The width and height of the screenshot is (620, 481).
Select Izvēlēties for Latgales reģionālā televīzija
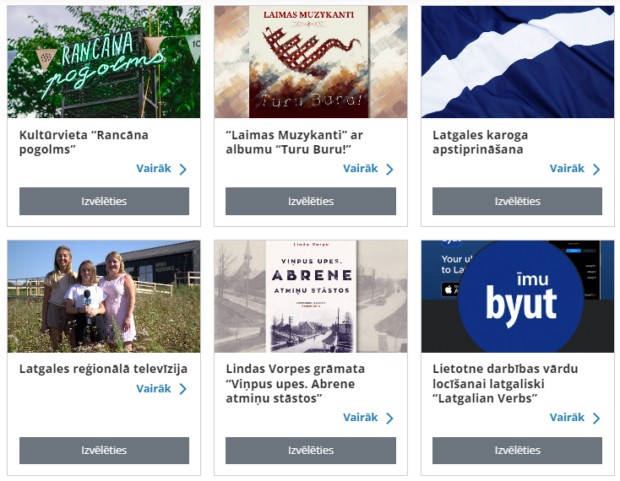pyautogui.click(x=104, y=450)
